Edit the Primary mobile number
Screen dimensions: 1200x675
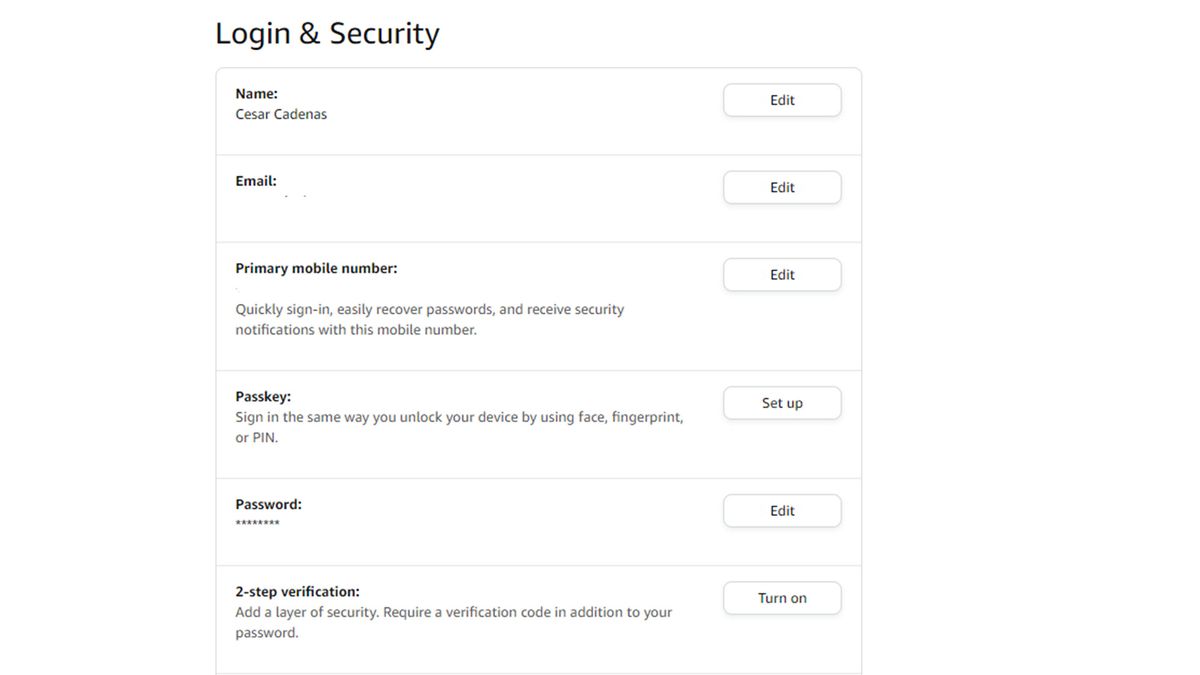[781, 274]
